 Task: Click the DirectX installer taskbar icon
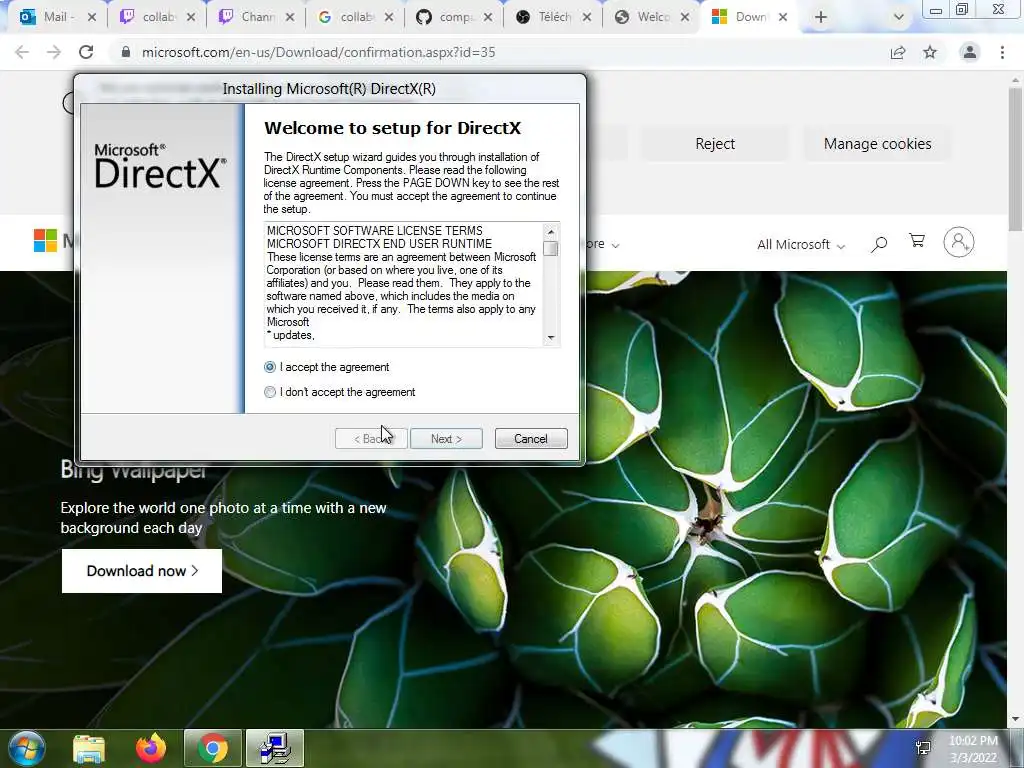click(275, 748)
